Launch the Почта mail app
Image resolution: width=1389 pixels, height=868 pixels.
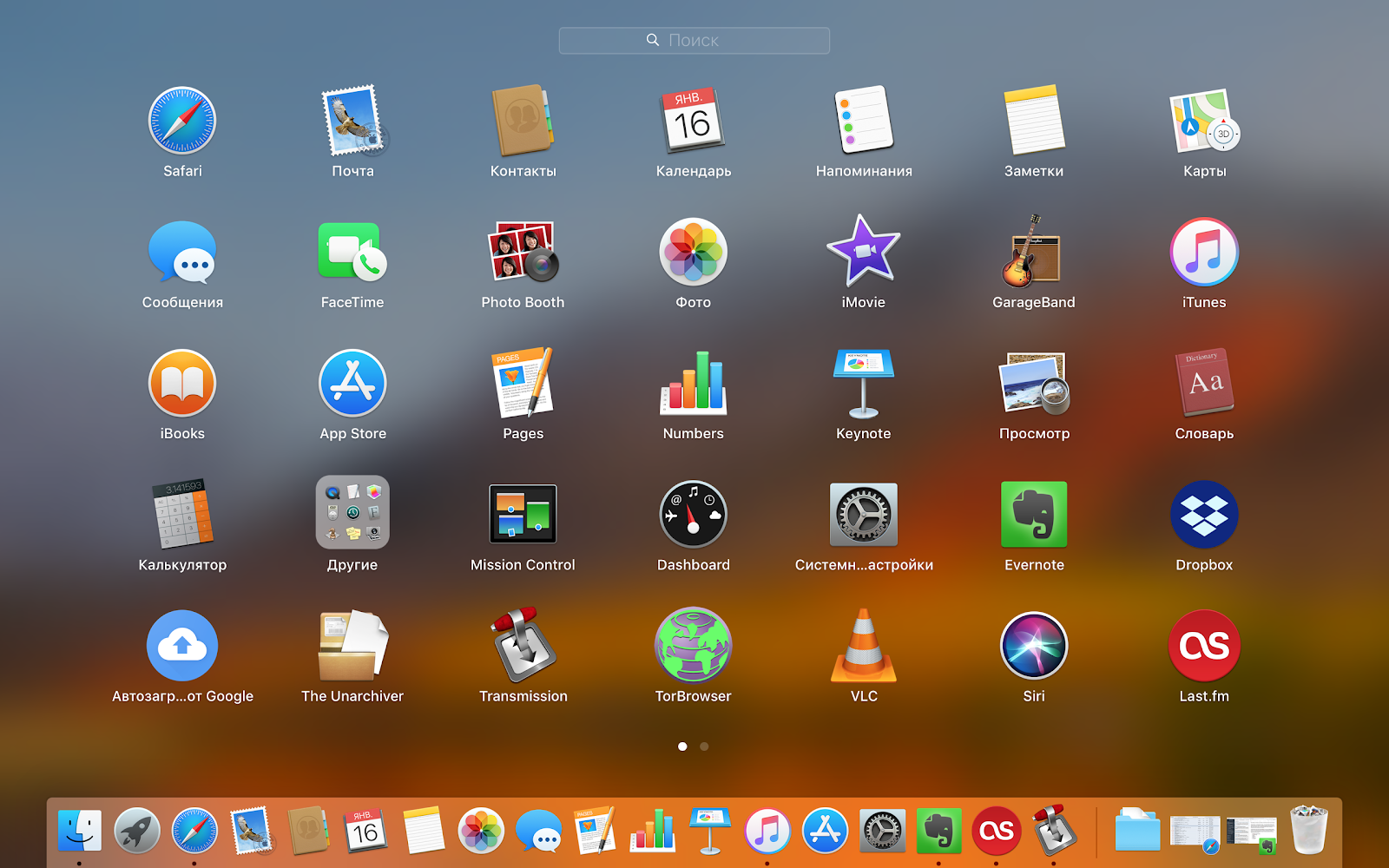352,122
